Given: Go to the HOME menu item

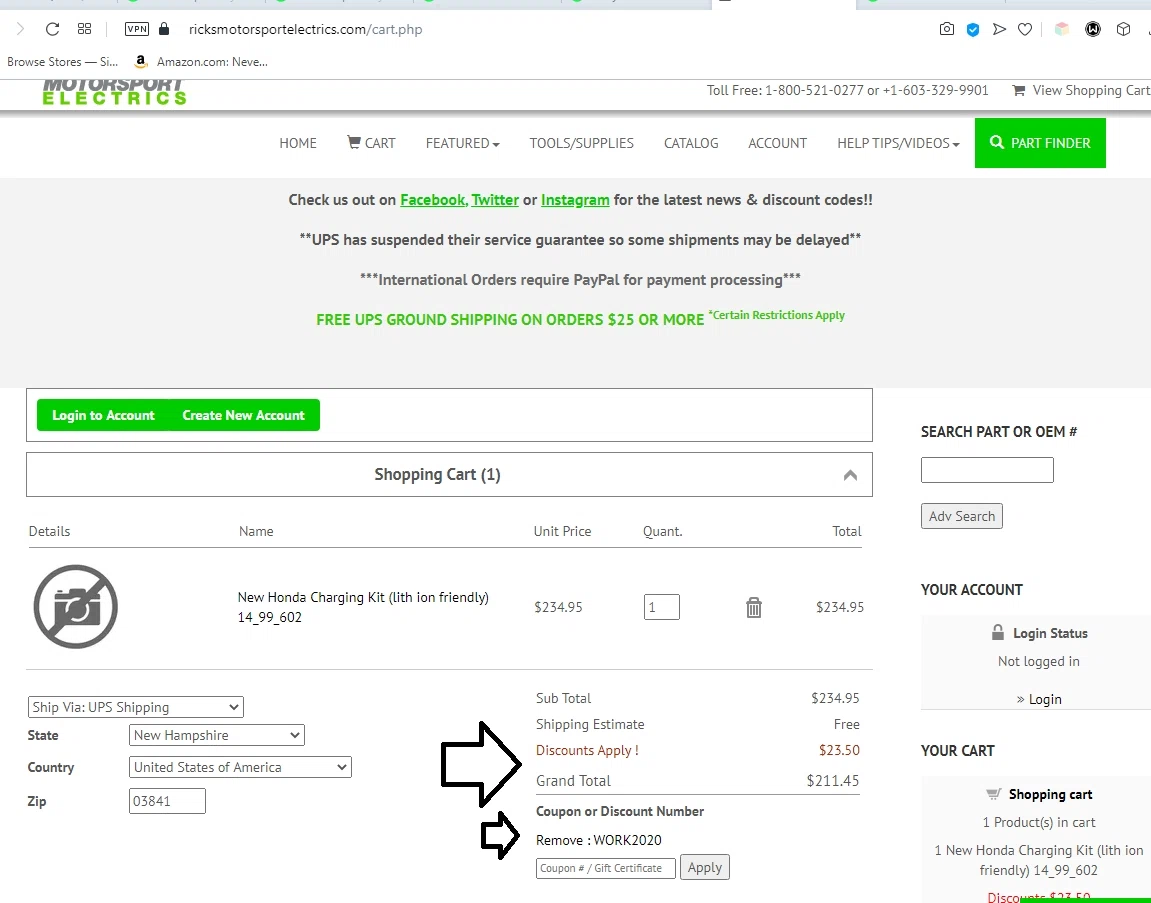Looking at the screenshot, I should pos(298,143).
